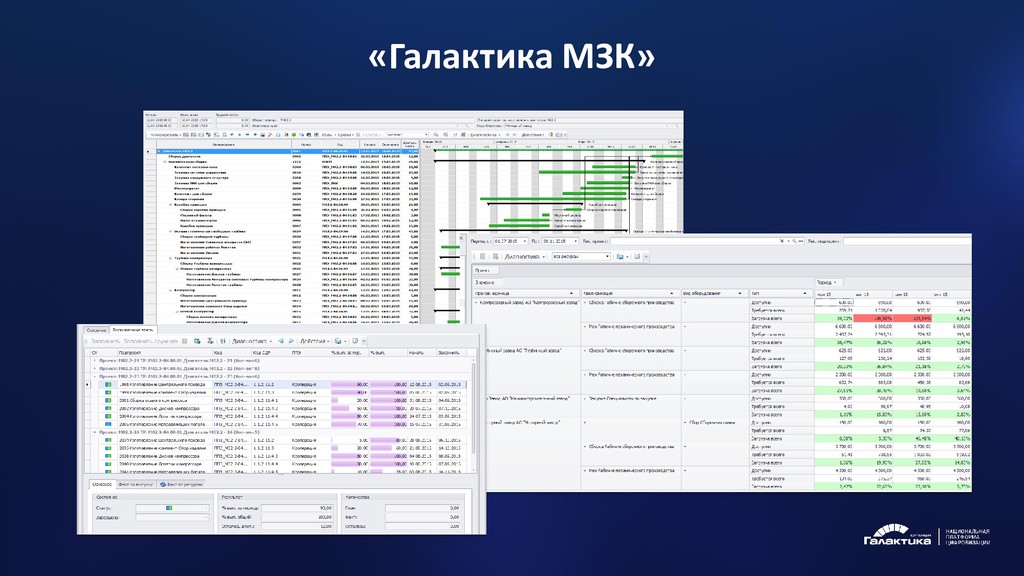Screen dimensions: 1024x576
Task: Click the blue forward arrow icon in the bottom-left toolbar
Action: pyautogui.click(x=291, y=341)
